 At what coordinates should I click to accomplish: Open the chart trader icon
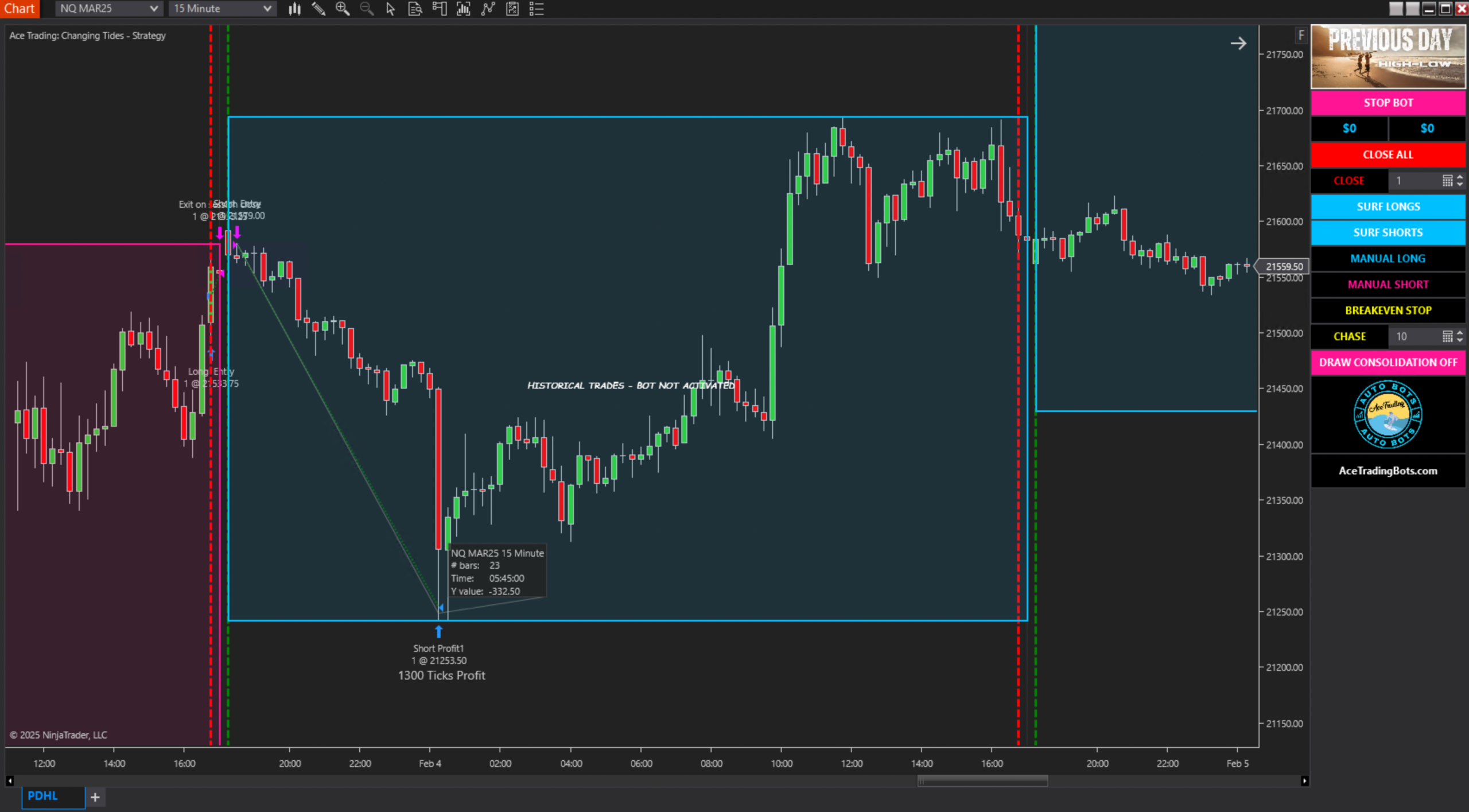coord(440,9)
